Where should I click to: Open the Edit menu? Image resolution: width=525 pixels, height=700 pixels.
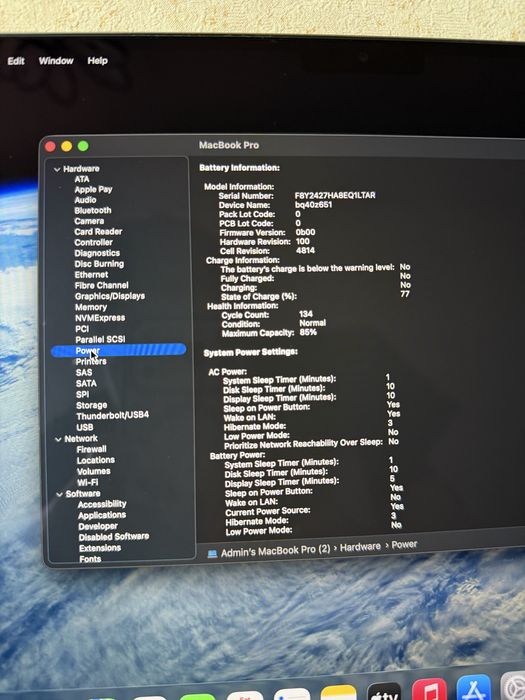[16, 61]
